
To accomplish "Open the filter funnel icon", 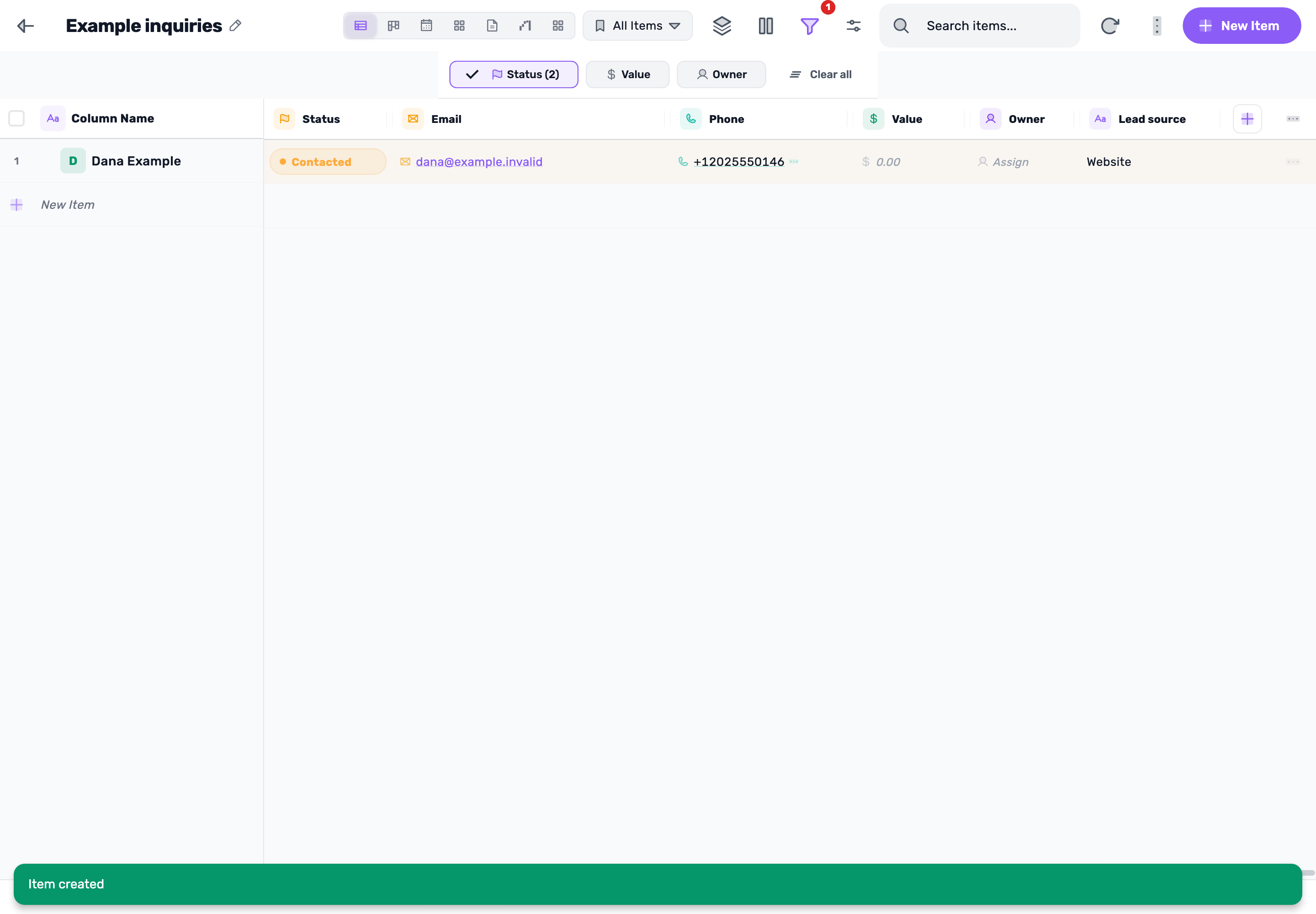I will click(x=809, y=26).
